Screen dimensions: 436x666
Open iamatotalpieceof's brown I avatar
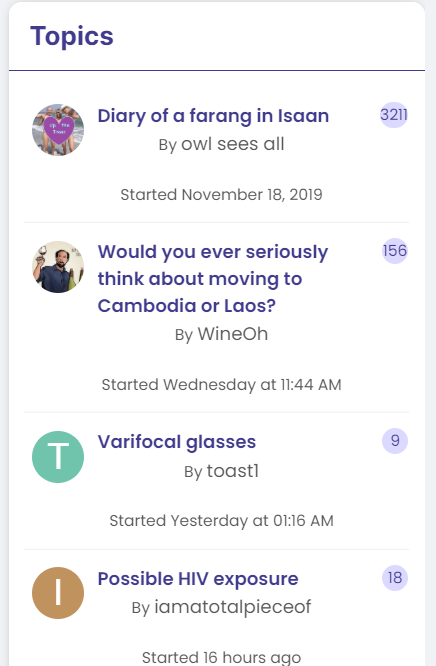(x=58, y=593)
